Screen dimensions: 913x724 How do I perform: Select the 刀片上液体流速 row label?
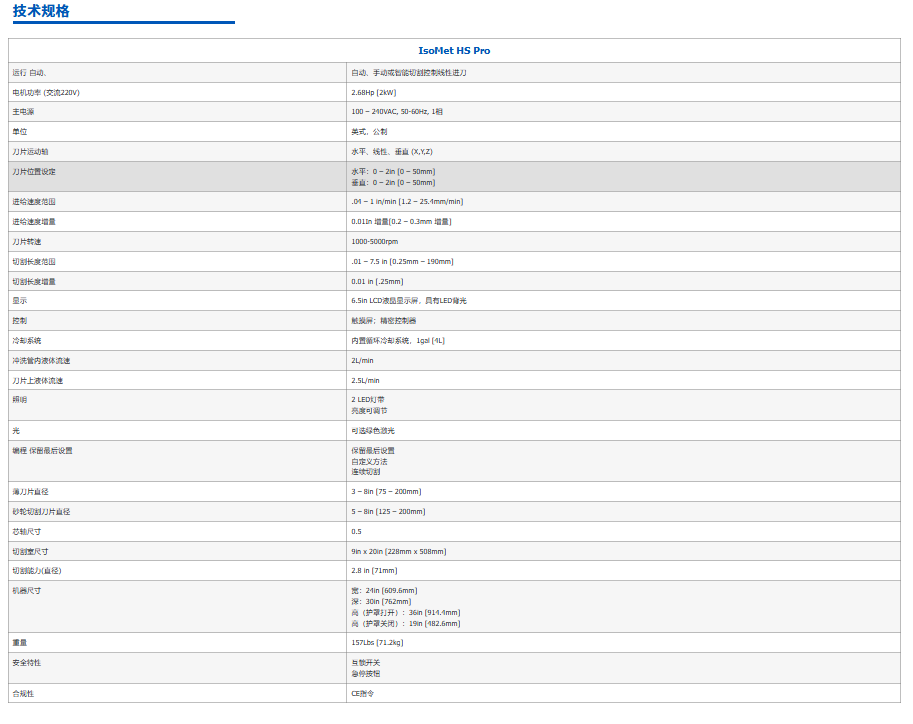pyautogui.click(x=38, y=381)
